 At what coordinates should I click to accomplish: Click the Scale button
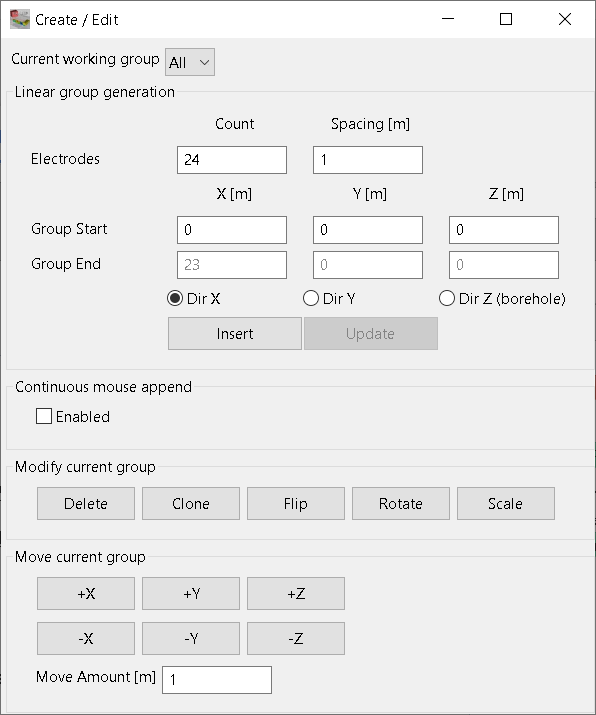click(x=506, y=503)
